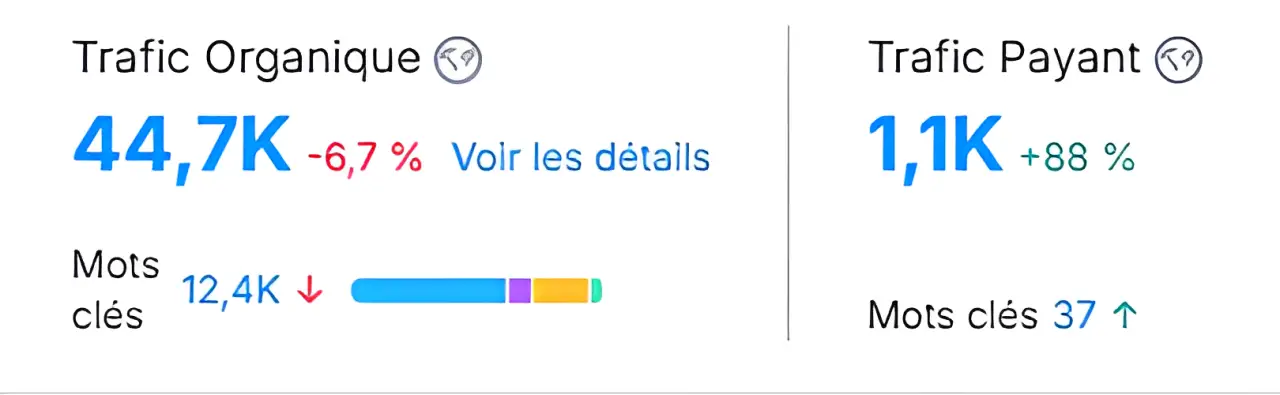Click the info icon beside Trafic Payant
Viewport: 1280px width, 395px height.
coord(1179,61)
